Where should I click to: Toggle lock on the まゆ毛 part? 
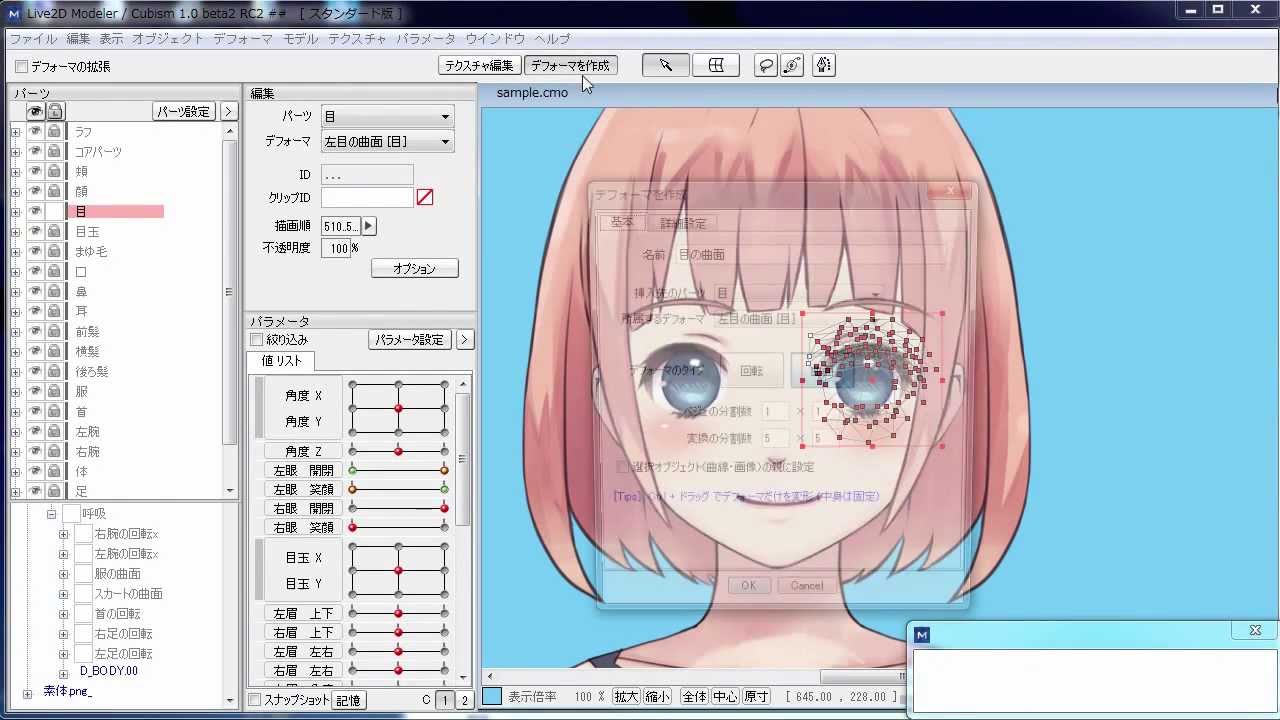pyautogui.click(x=54, y=252)
